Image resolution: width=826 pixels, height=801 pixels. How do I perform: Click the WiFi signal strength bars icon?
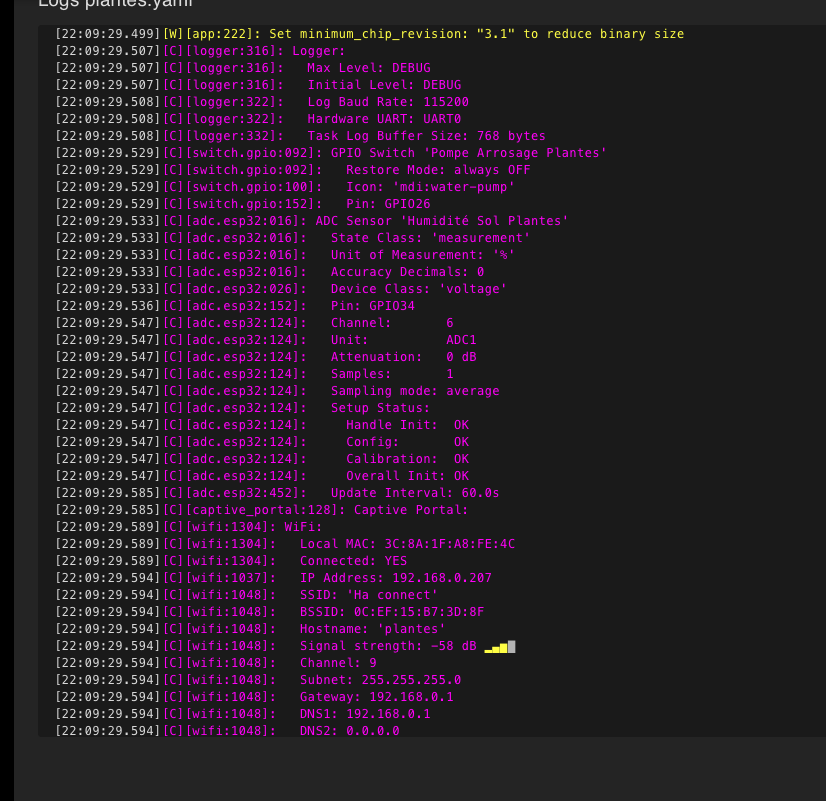(x=499, y=646)
